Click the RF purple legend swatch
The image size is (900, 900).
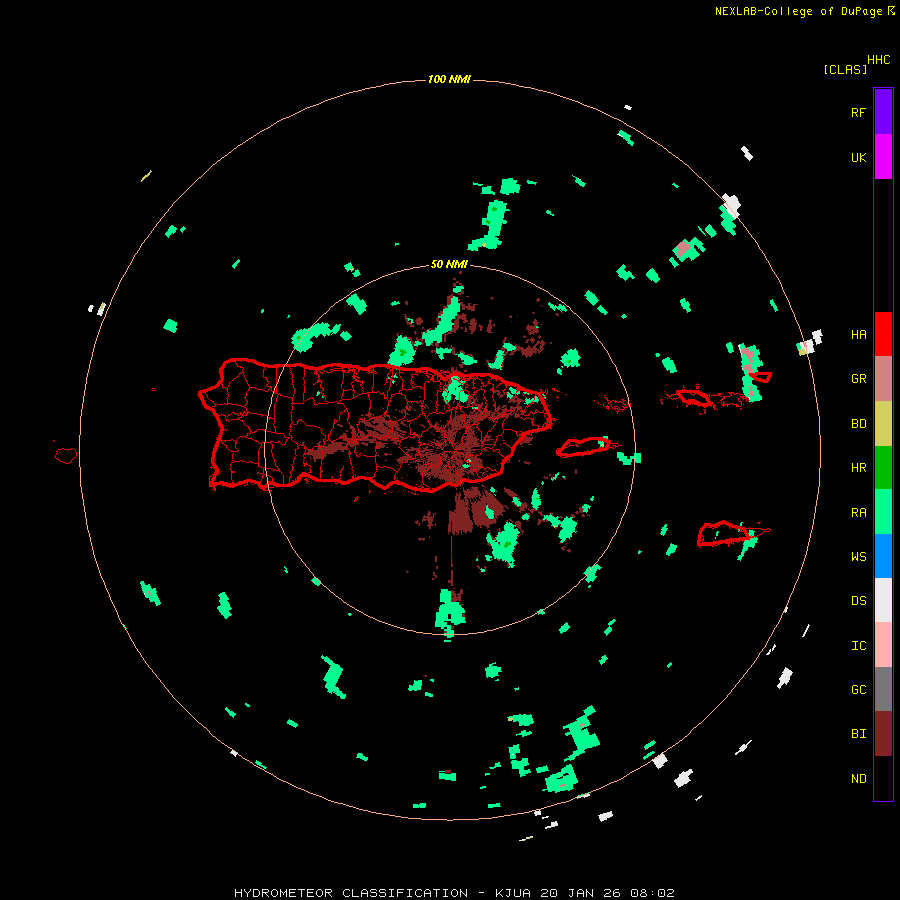coord(883,111)
